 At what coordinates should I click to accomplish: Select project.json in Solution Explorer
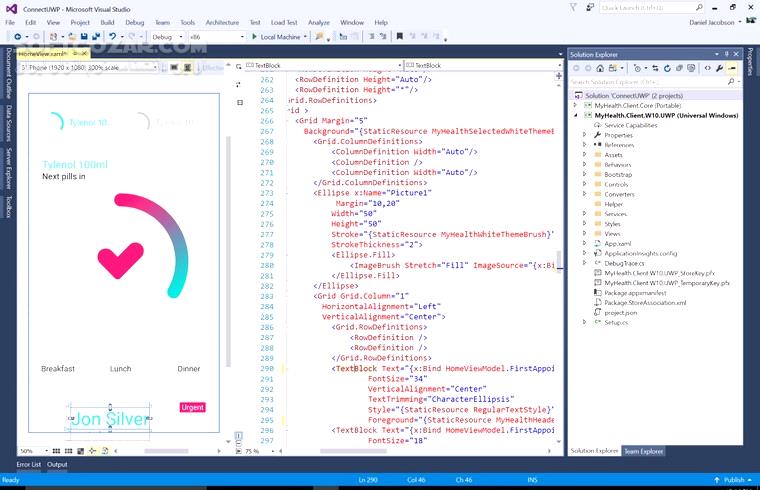click(620, 313)
